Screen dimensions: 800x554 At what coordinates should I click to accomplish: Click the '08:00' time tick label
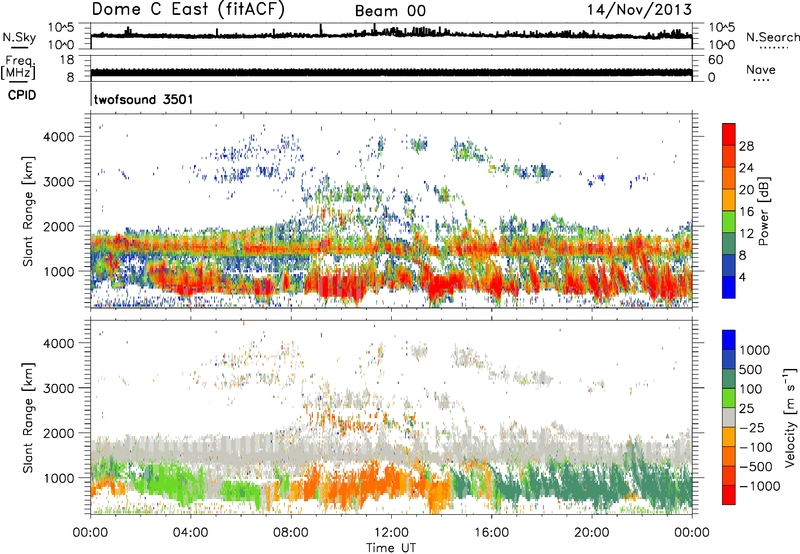pos(291,533)
